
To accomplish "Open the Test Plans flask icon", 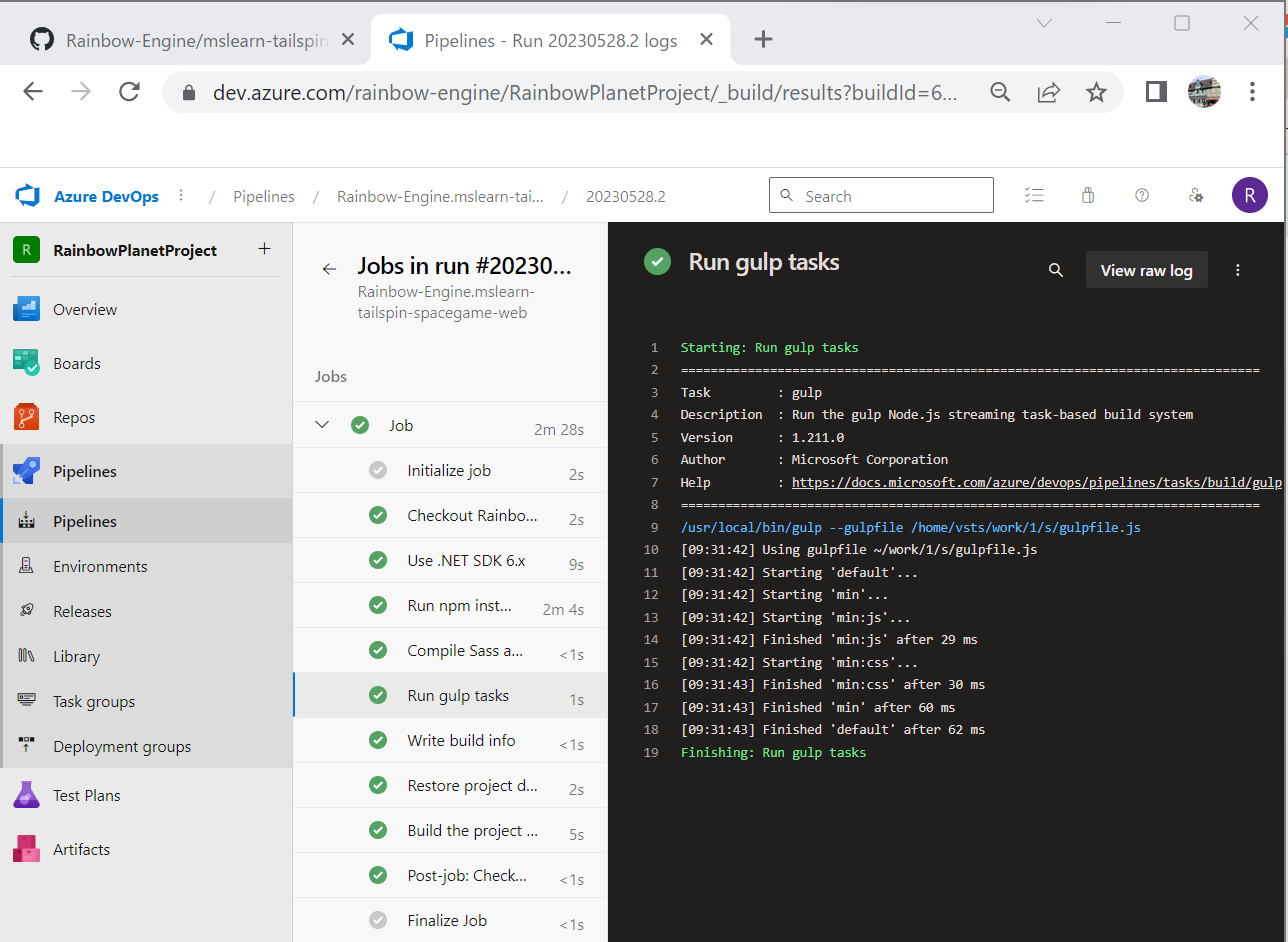I will coord(26,796).
